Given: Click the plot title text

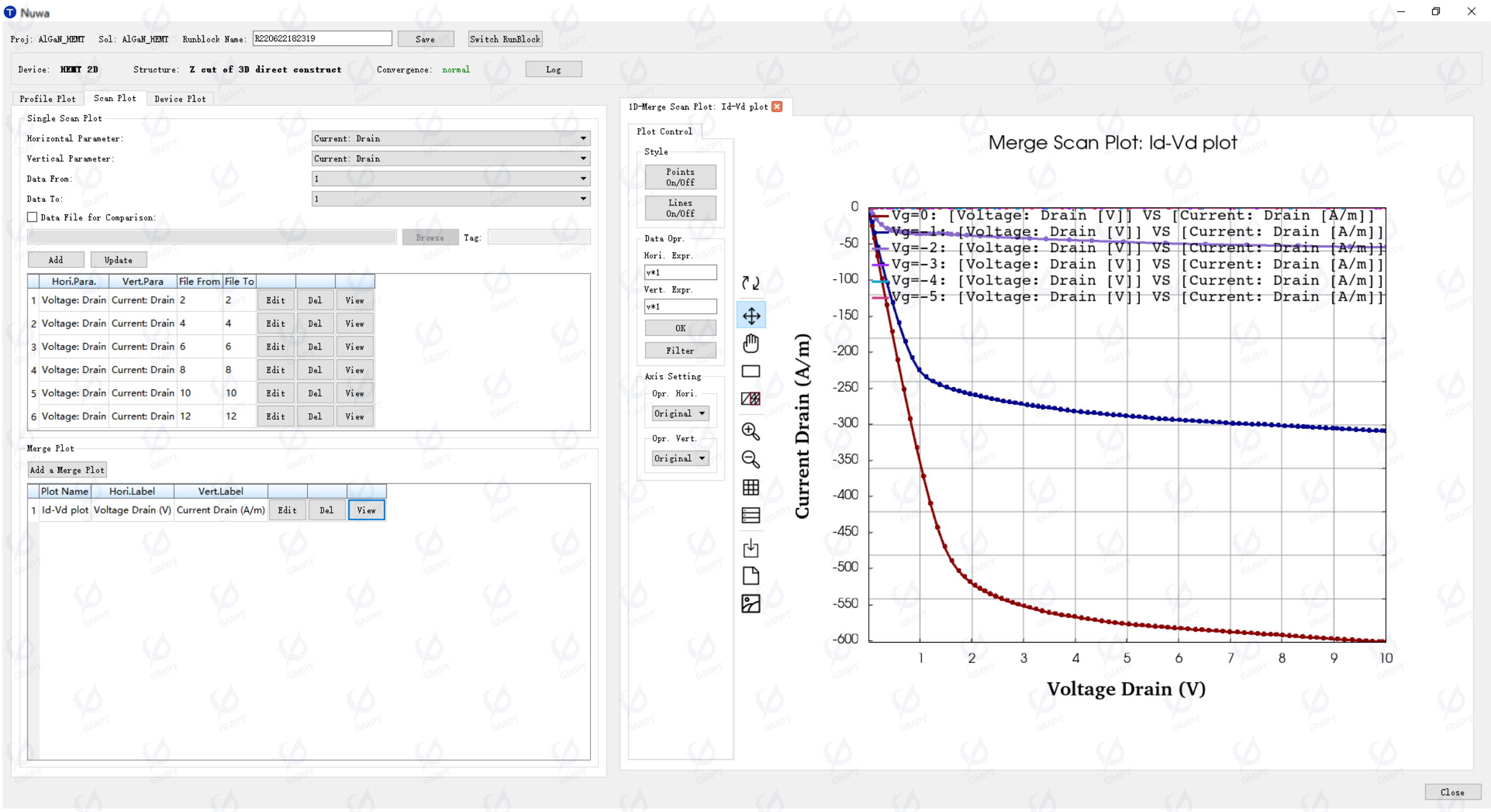Looking at the screenshot, I should (1112, 143).
